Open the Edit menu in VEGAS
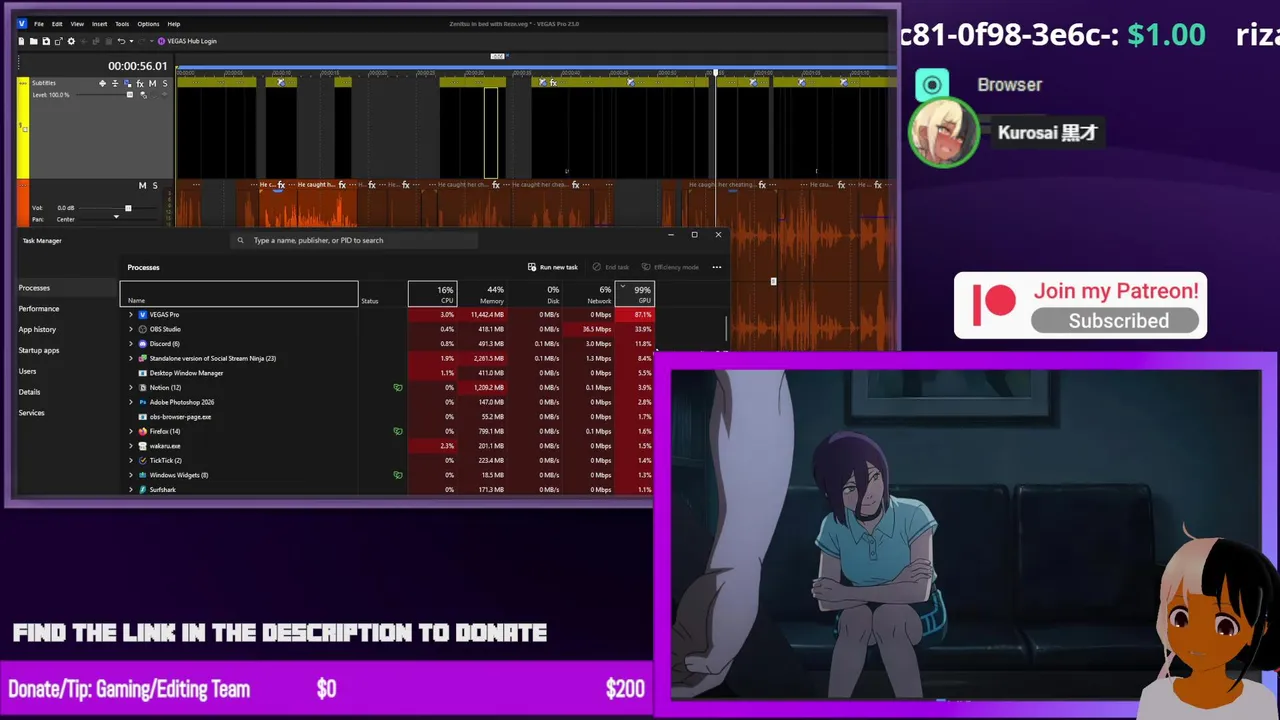Viewport: 1280px width, 720px height. [57, 23]
